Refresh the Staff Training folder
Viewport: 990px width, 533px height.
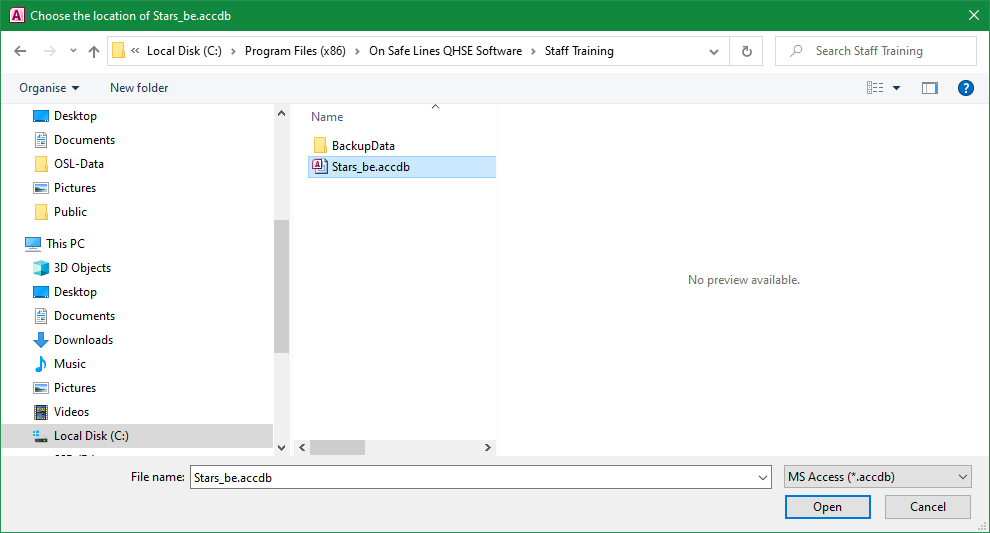[746, 51]
